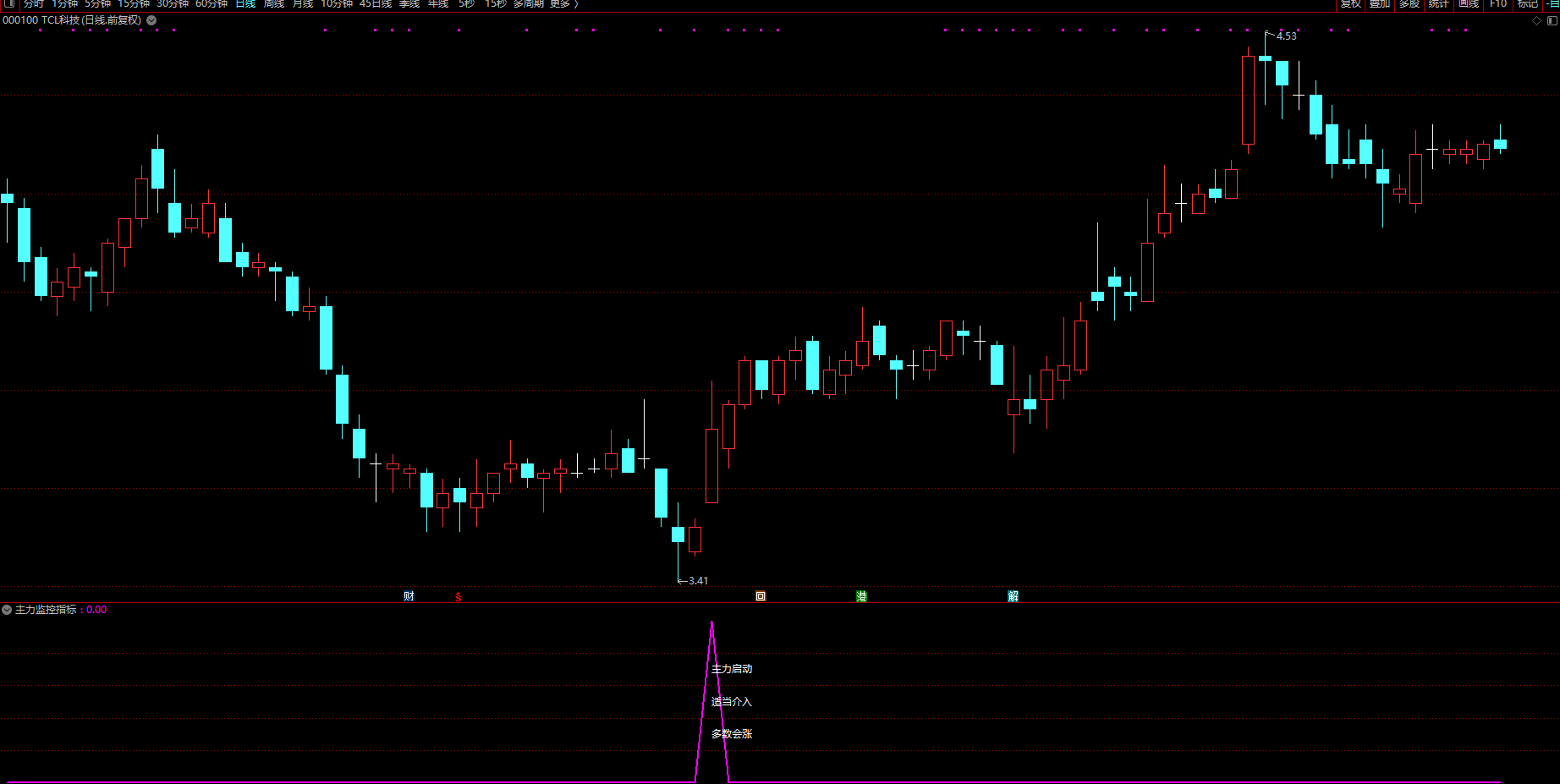Select the 10分钟 period tab
Image resolution: width=1560 pixels, height=784 pixels.
pyautogui.click(x=337, y=3)
